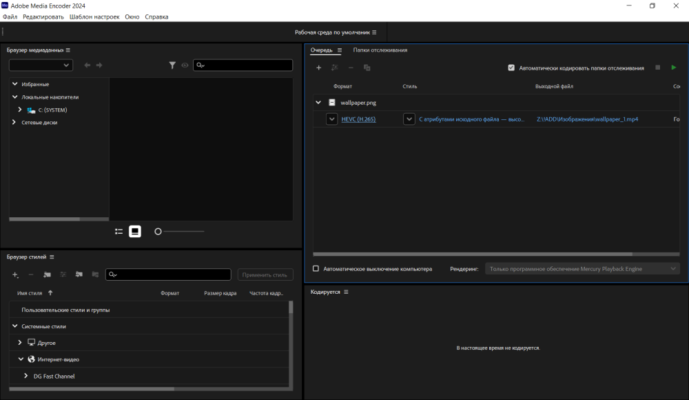Screen dimensions: 689x400
Task: Collapse the Избранные tree node
Action: [15, 84]
